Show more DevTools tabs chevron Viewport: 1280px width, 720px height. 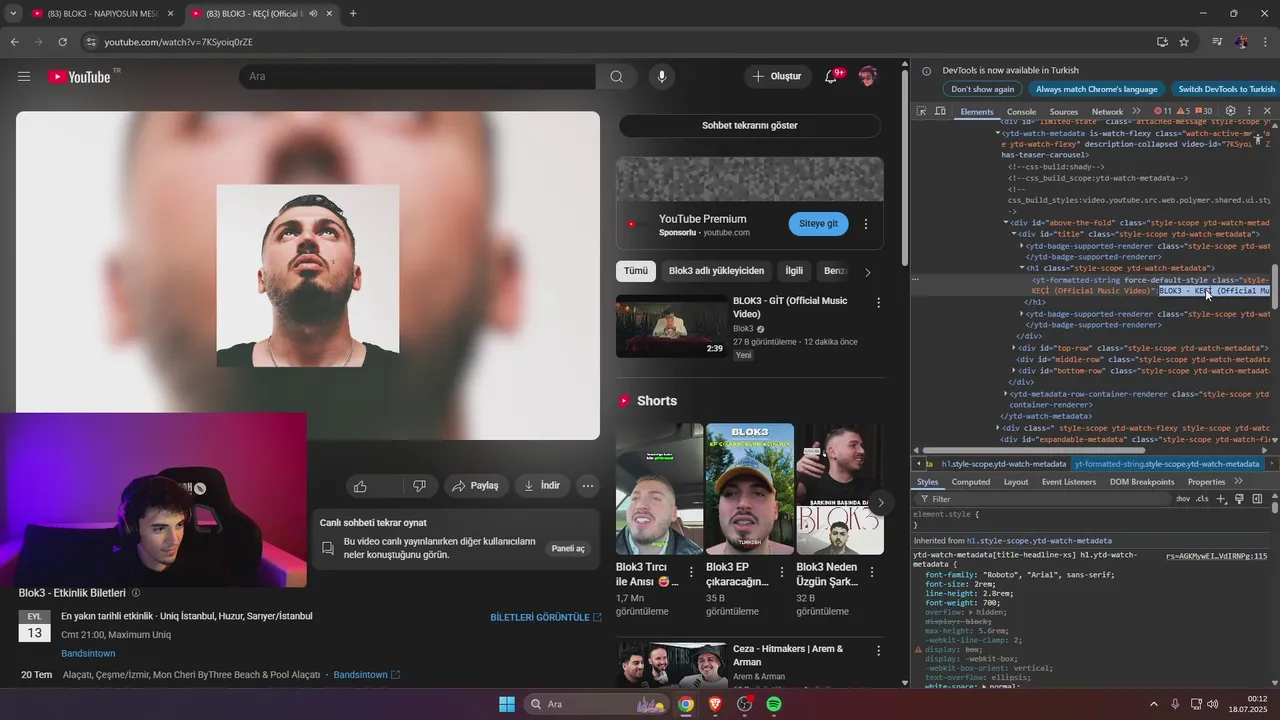click(1136, 111)
